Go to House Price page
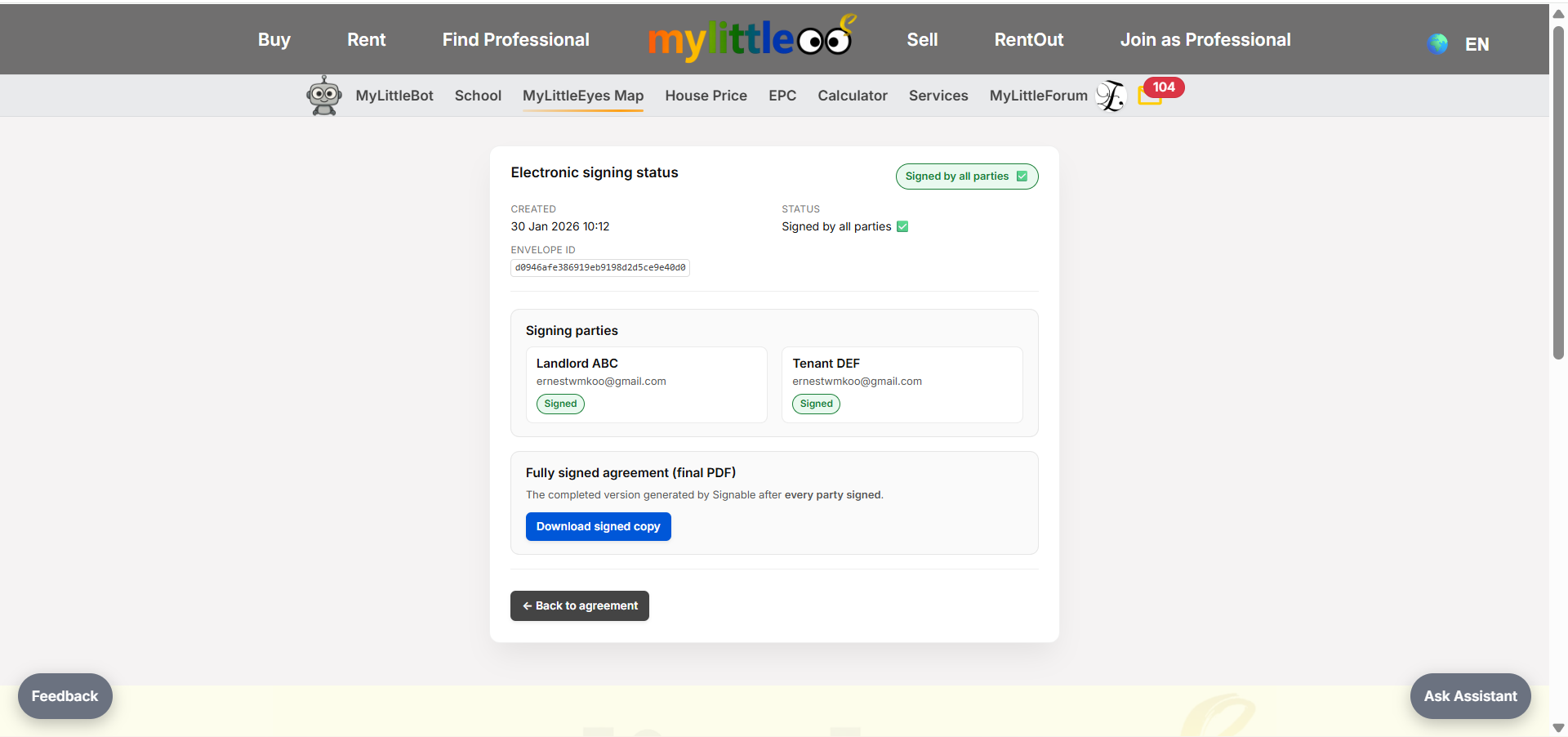 (x=706, y=96)
